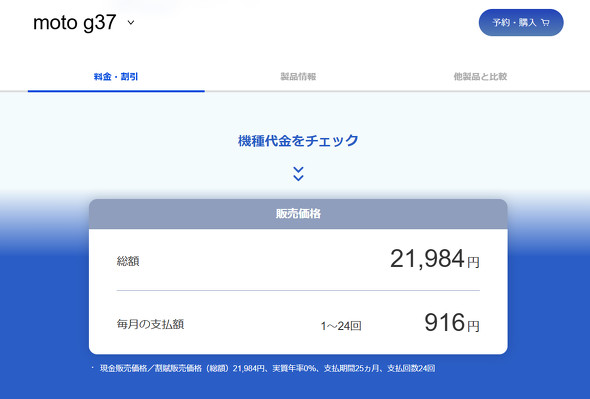Click the moto g37 product title
The width and height of the screenshot is (590, 399).
75,23
